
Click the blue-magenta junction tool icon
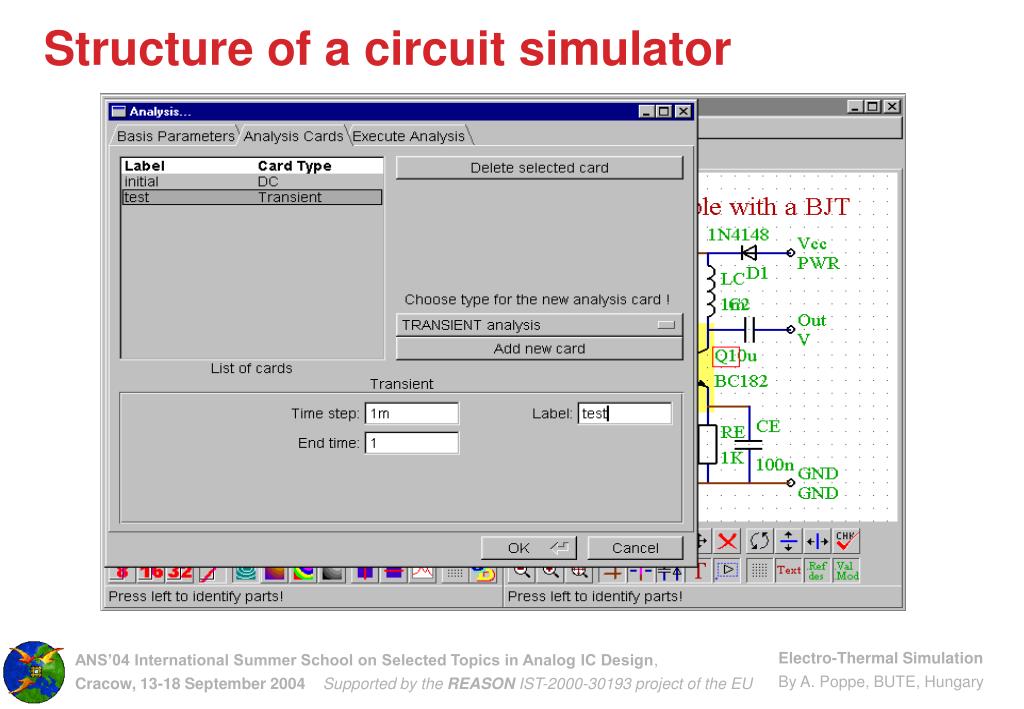pyautogui.click(x=641, y=573)
